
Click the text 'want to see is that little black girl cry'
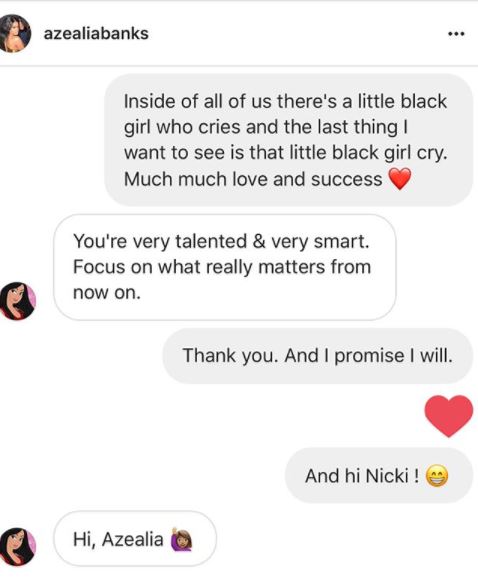pyautogui.click(x=285, y=153)
